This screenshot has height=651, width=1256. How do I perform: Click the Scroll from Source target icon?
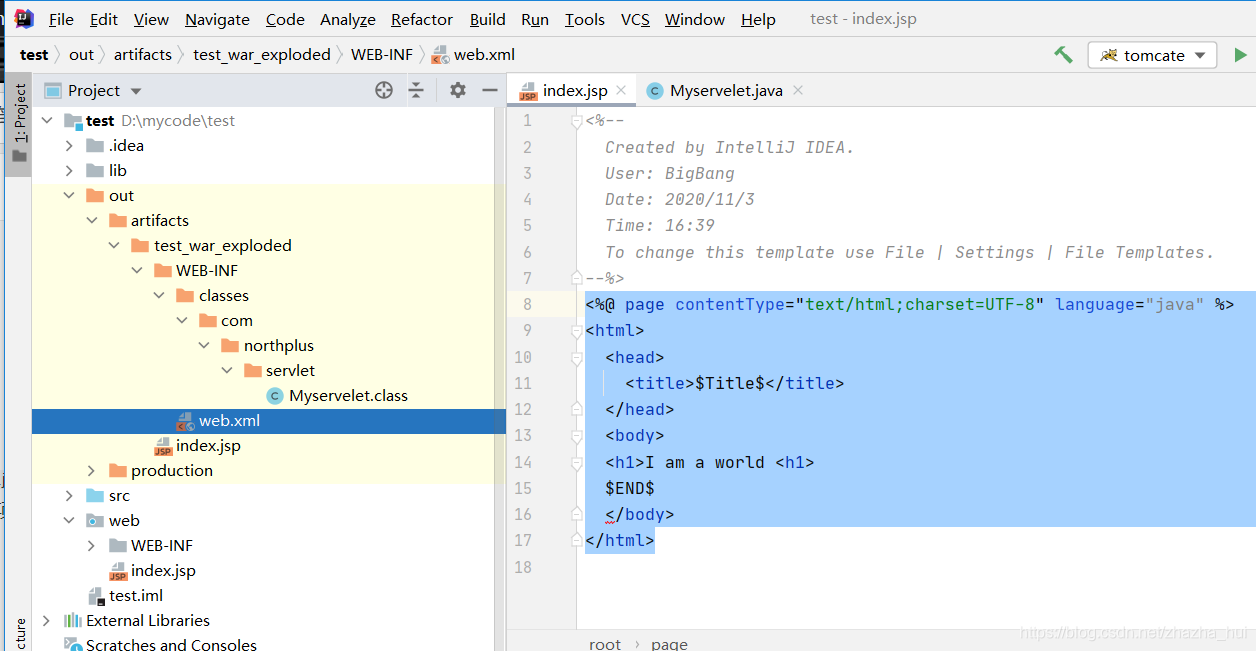click(384, 90)
